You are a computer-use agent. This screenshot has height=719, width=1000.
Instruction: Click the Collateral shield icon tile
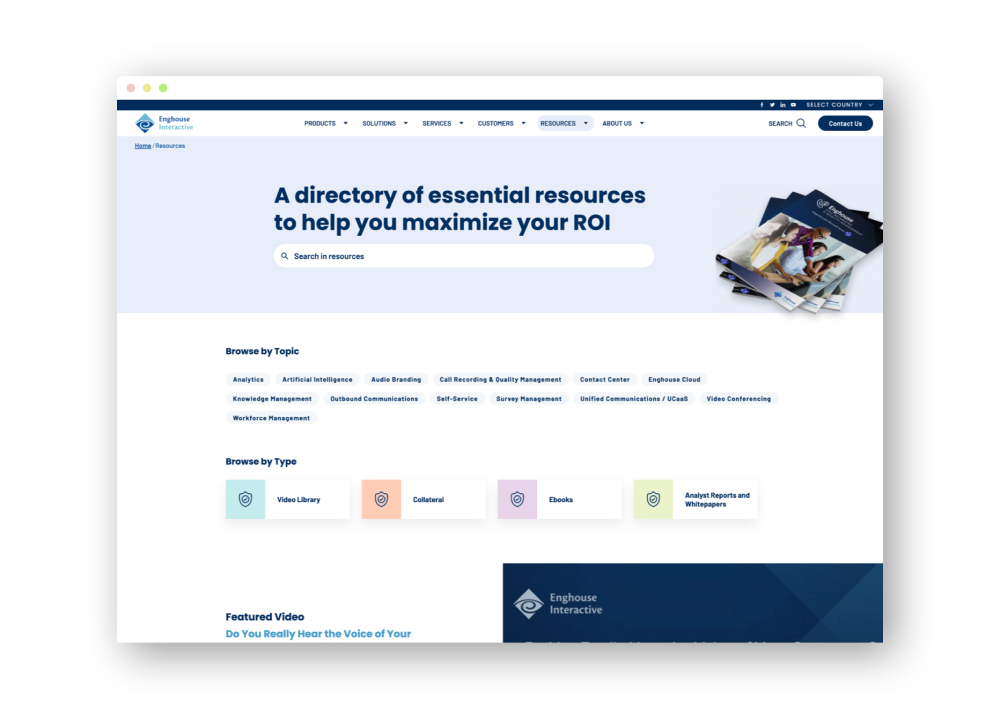coord(381,499)
